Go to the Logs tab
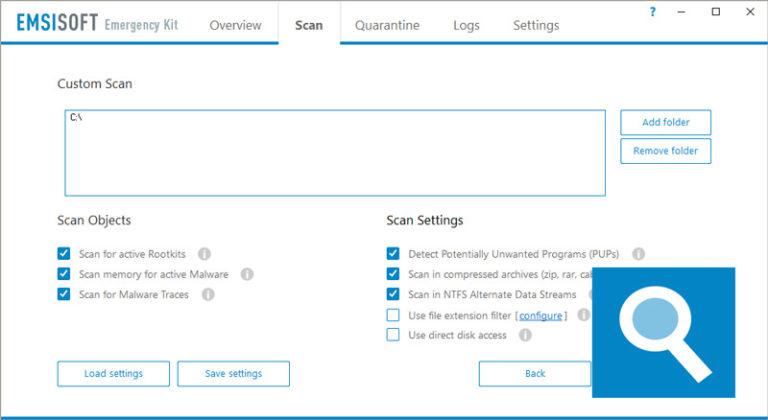768x420 pixels. click(x=466, y=25)
